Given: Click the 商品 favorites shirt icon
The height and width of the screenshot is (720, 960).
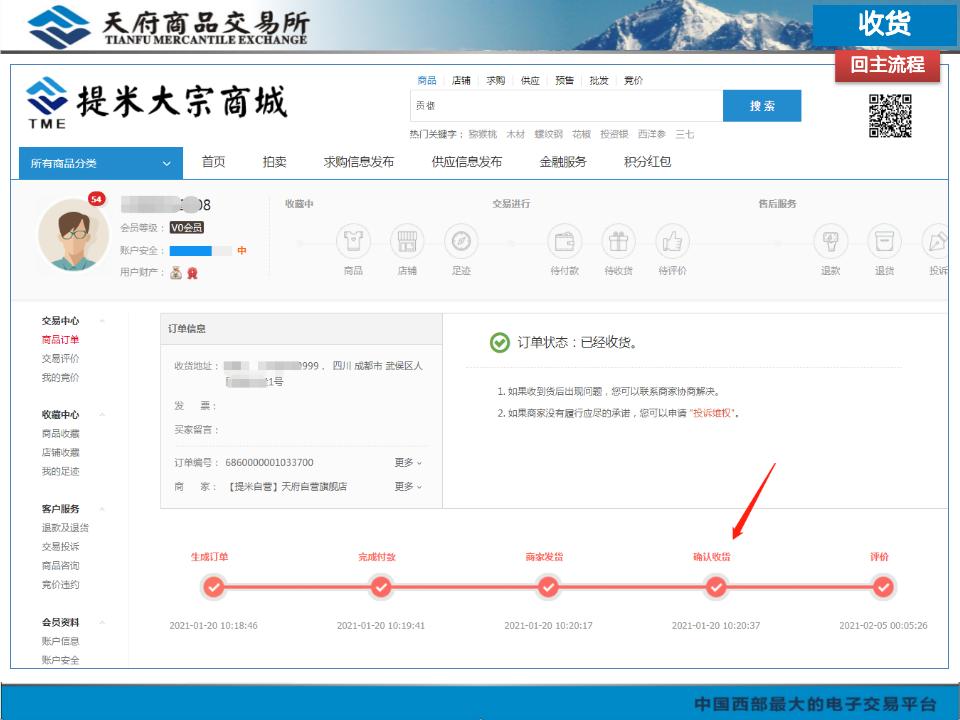Looking at the screenshot, I should [353, 241].
